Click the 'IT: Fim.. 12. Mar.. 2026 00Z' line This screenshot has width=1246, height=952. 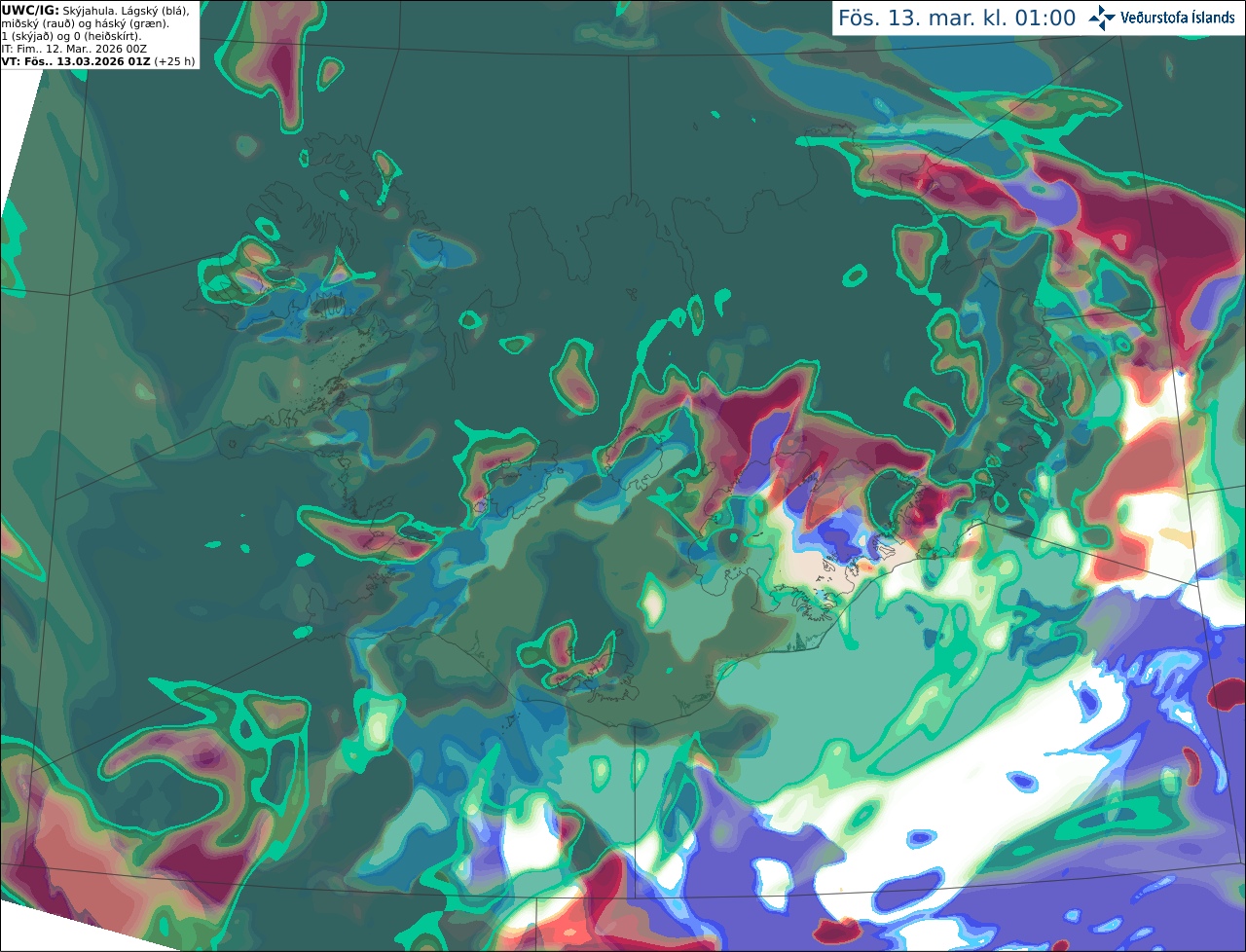pyautogui.click(x=74, y=49)
